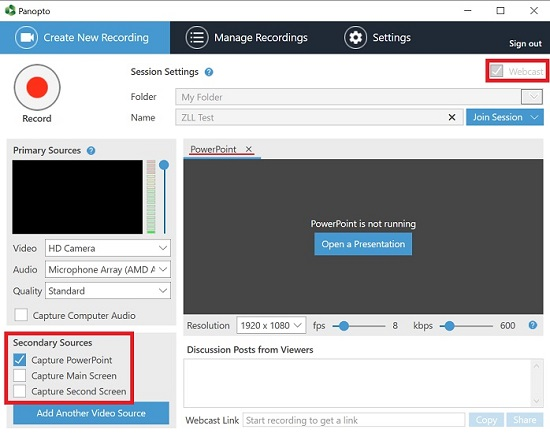The image size is (550, 433).
Task: Clear the session Name field with X
Action: click(452, 118)
